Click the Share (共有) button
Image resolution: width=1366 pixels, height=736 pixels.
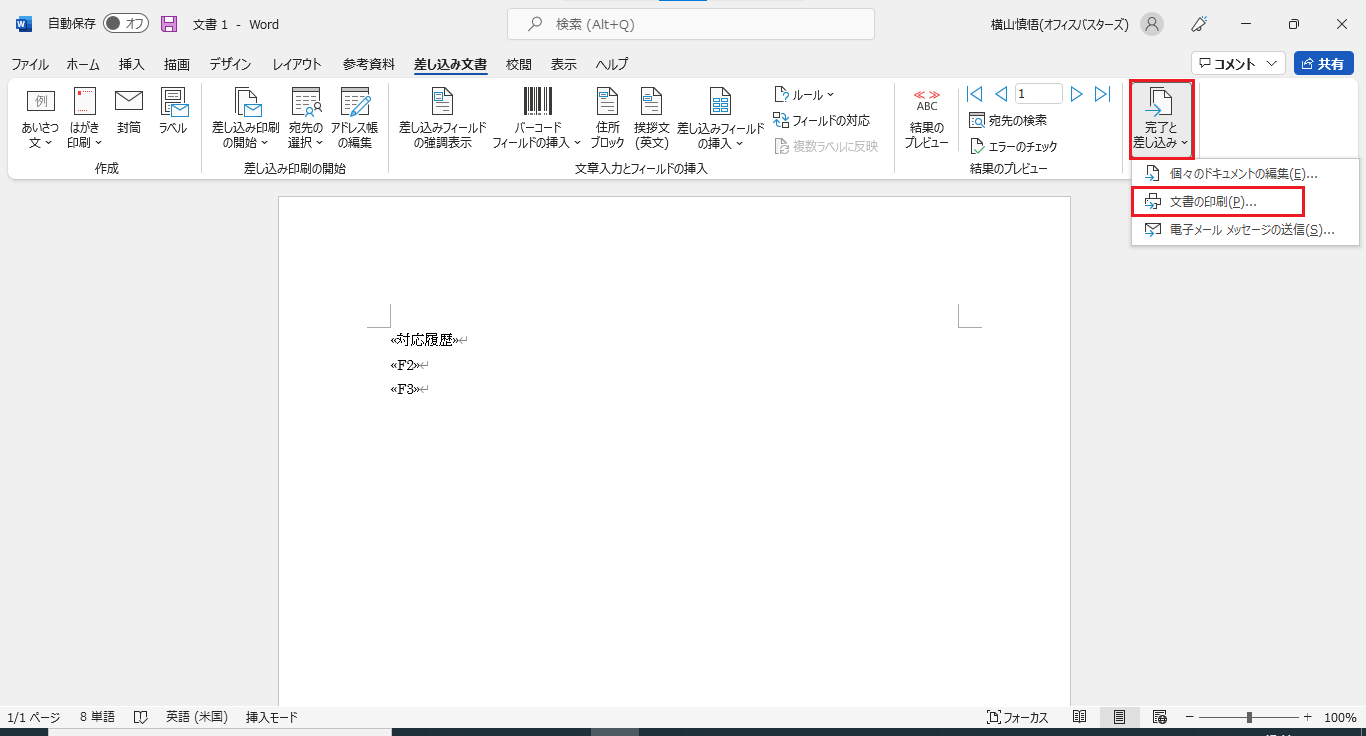[1323, 64]
